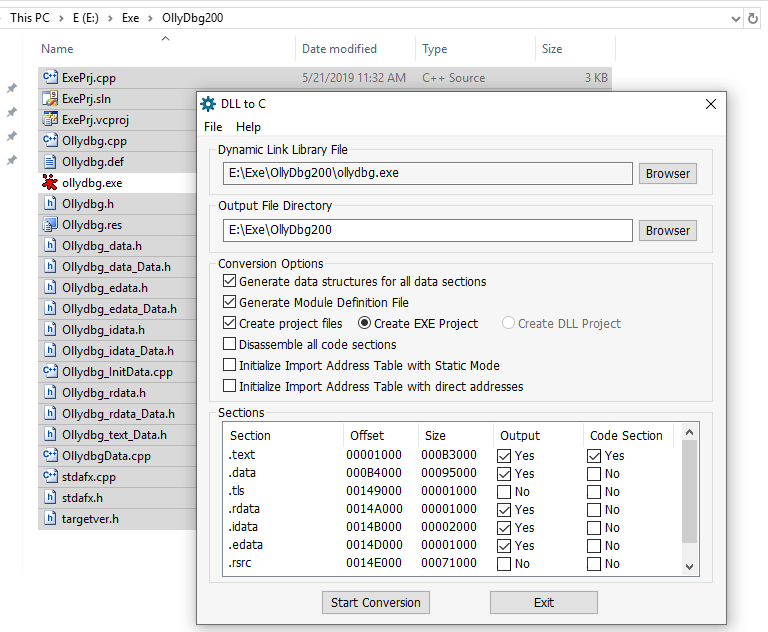Open the Help menu
Image resolution: width=768 pixels, height=632 pixels.
coord(248,127)
